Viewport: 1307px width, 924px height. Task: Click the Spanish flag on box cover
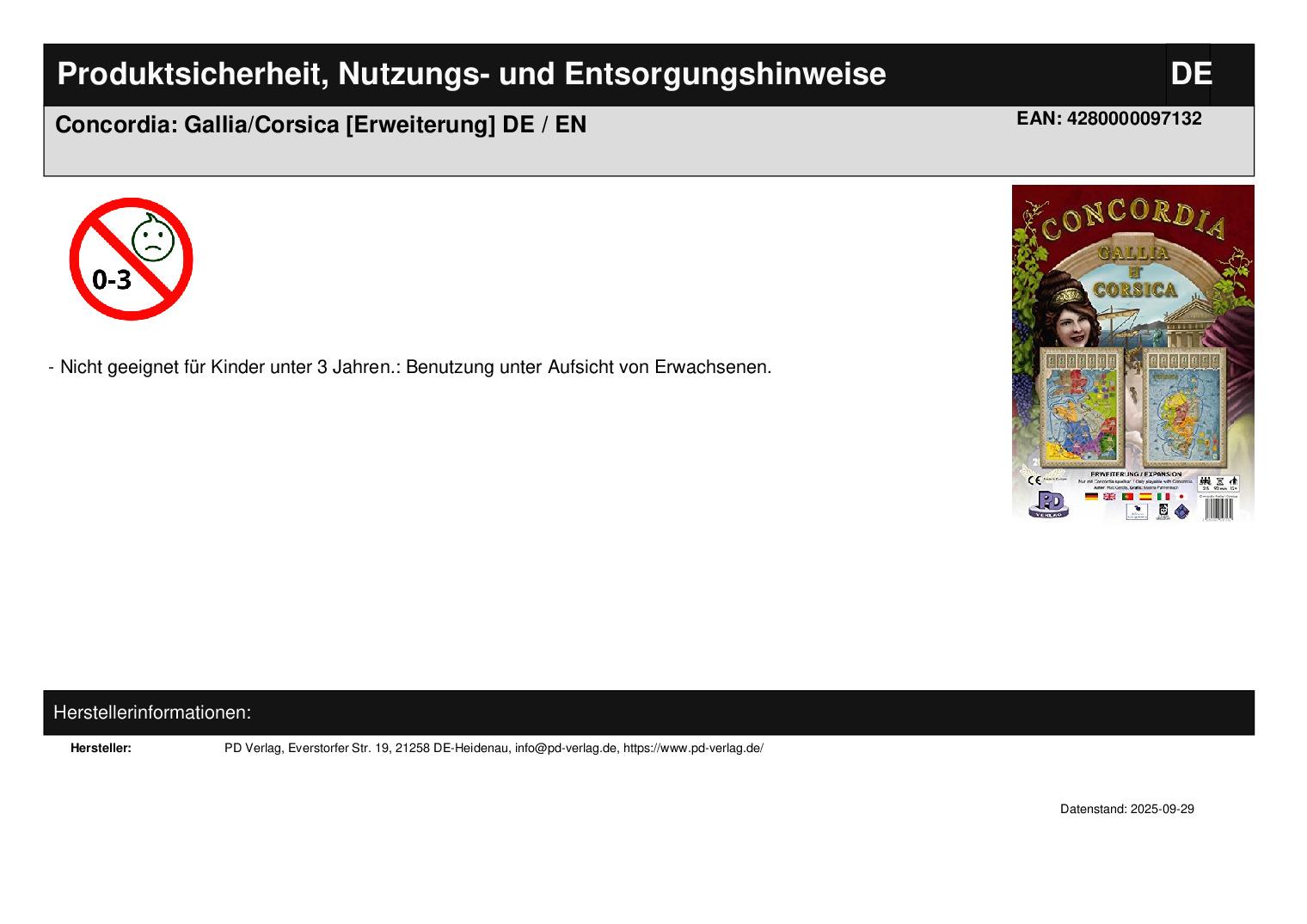(x=1145, y=497)
